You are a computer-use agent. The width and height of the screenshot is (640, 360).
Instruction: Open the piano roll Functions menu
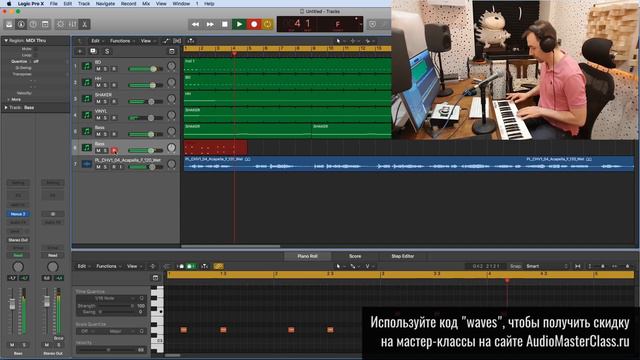108,266
